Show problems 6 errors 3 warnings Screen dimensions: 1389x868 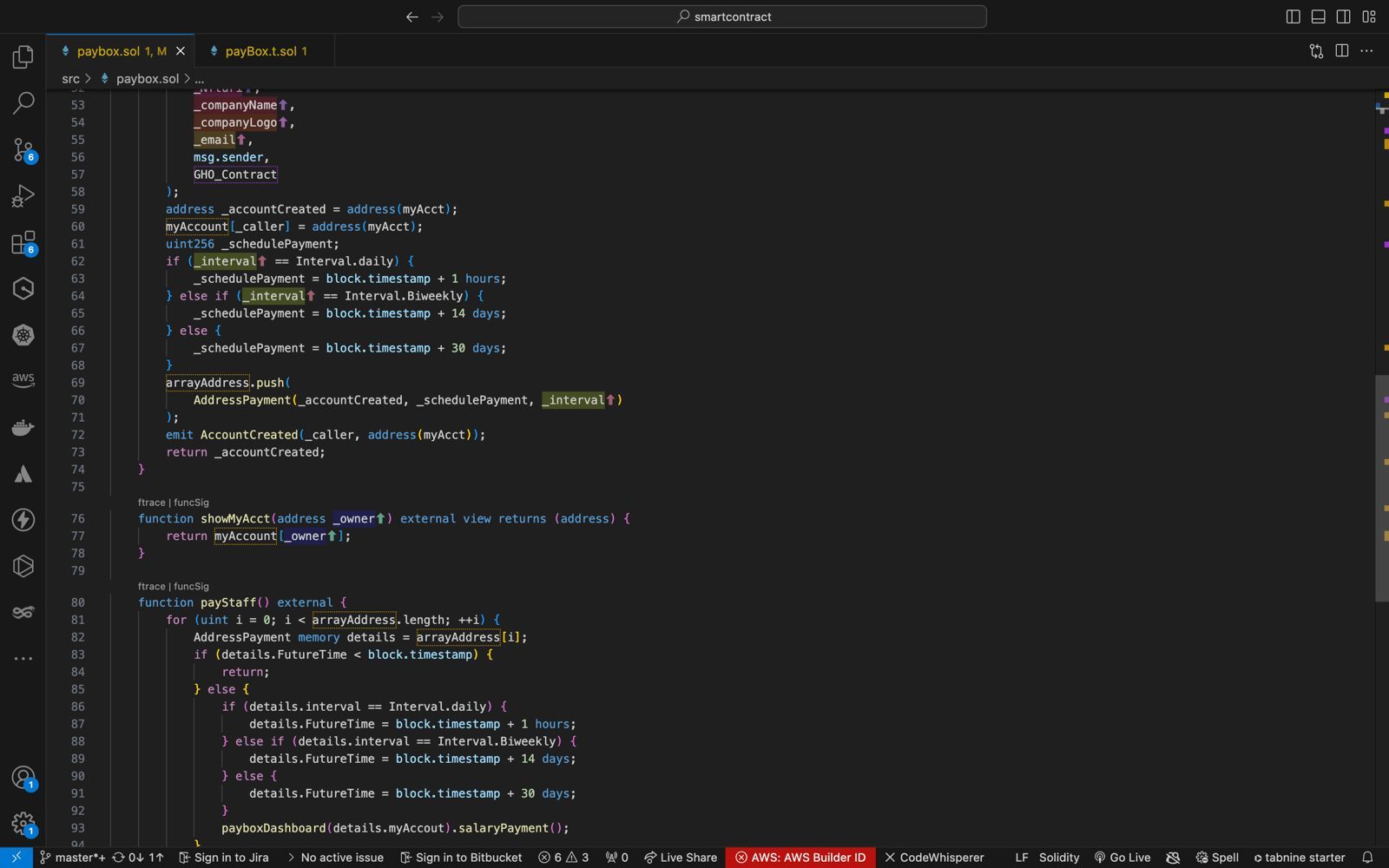pyautogui.click(x=563, y=858)
